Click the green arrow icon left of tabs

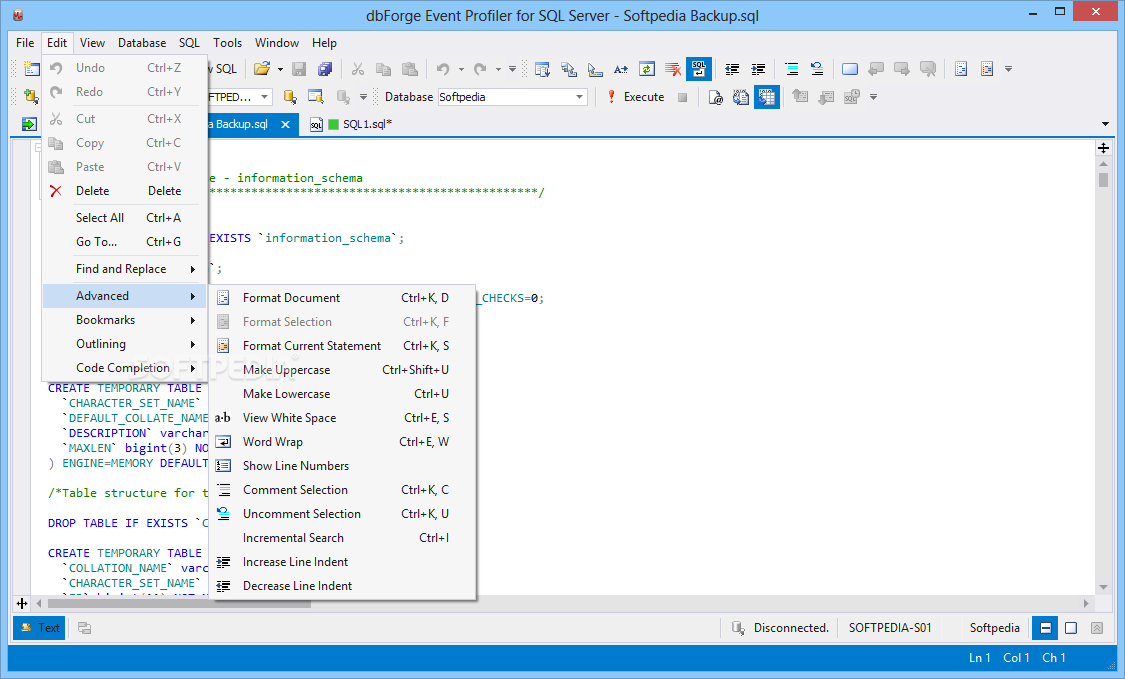coord(29,124)
